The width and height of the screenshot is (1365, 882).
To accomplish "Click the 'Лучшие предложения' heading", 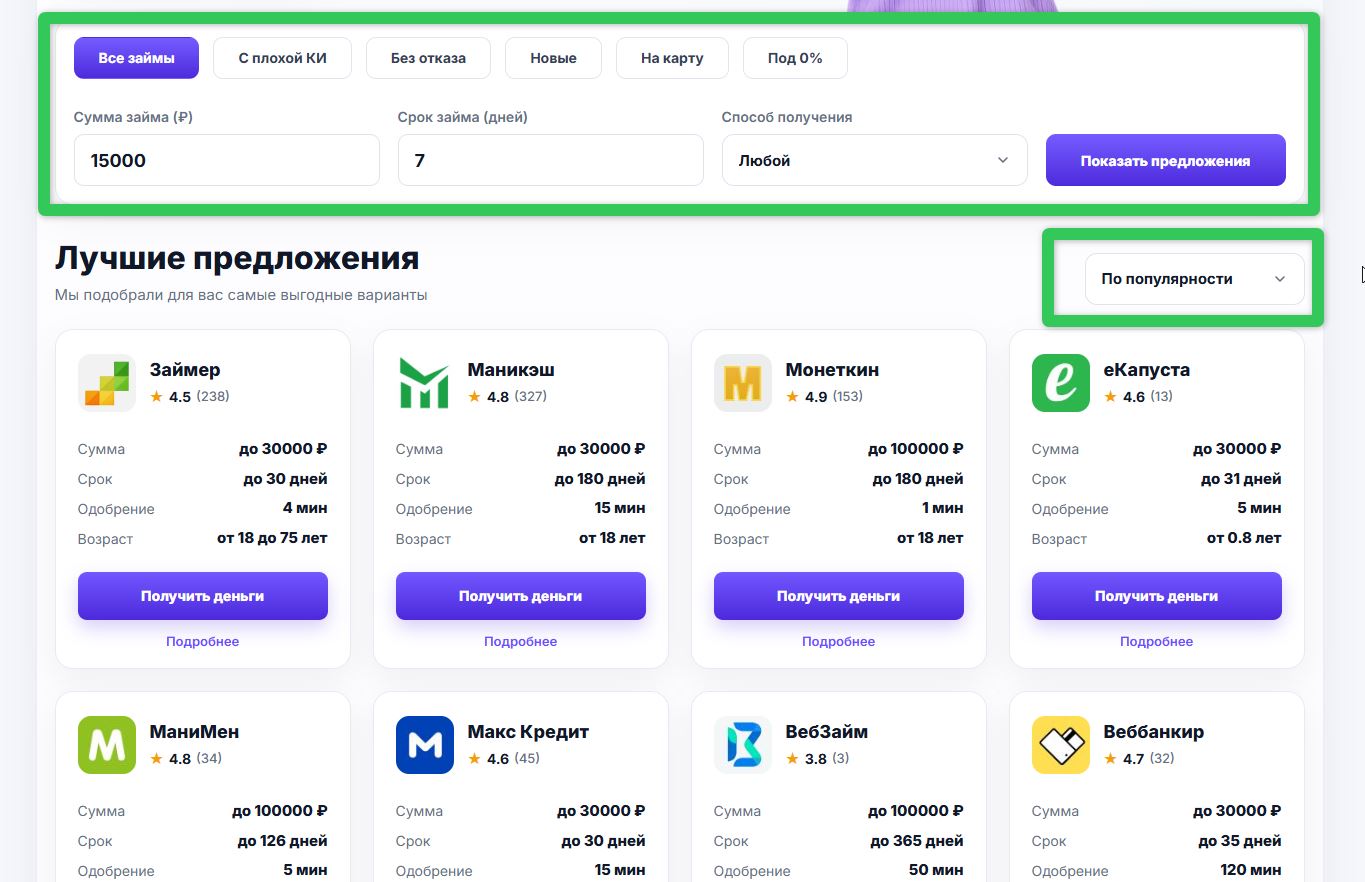I will click(237, 258).
